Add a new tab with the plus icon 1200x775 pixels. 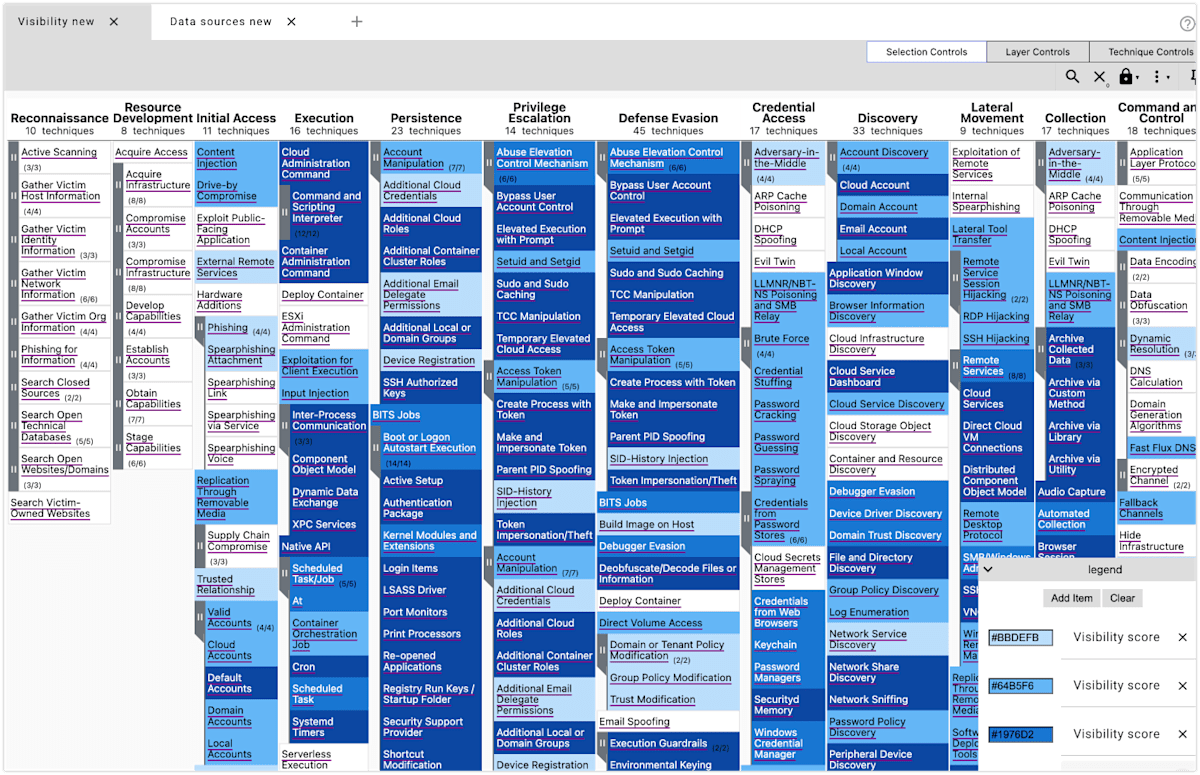tap(357, 21)
